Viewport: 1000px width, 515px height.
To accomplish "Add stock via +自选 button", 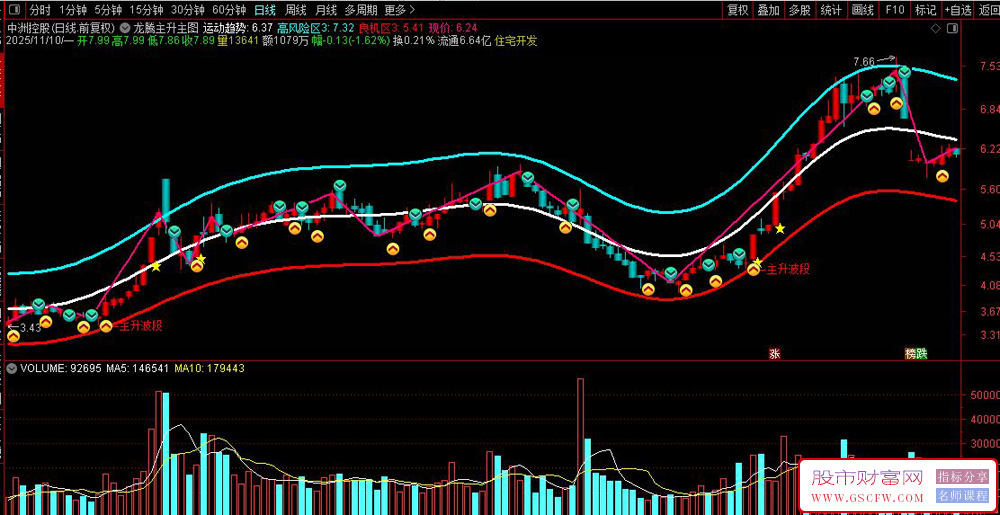I will pyautogui.click(x=958, y=10).
